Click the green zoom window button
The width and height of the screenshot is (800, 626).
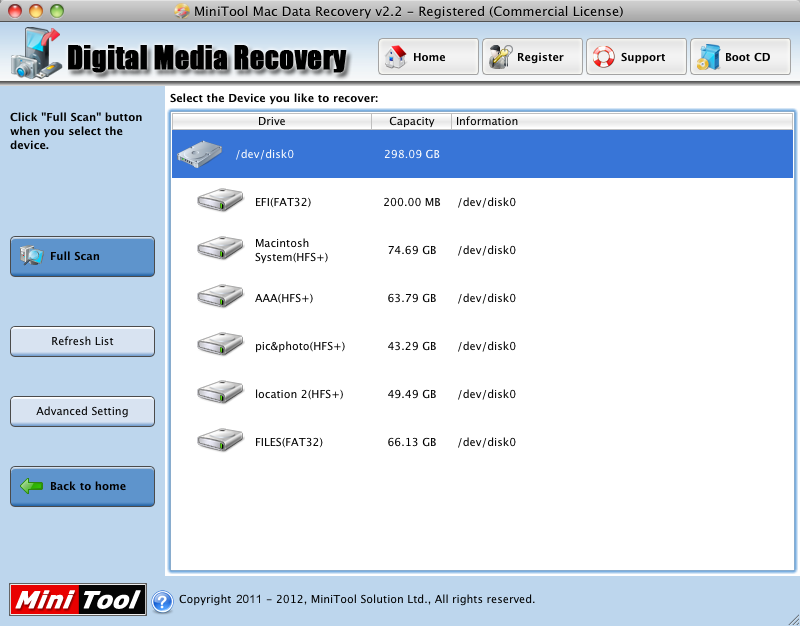click(57, 11)
